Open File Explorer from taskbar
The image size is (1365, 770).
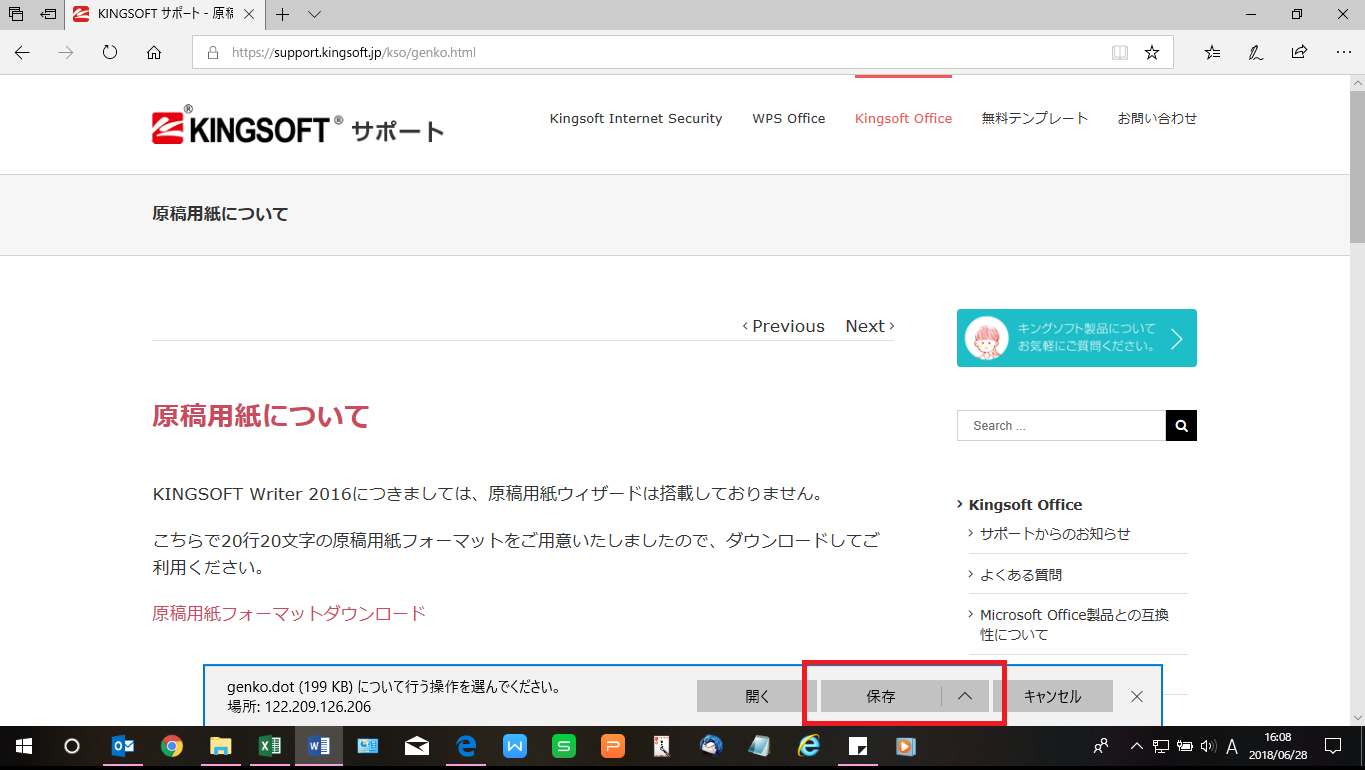221,746
